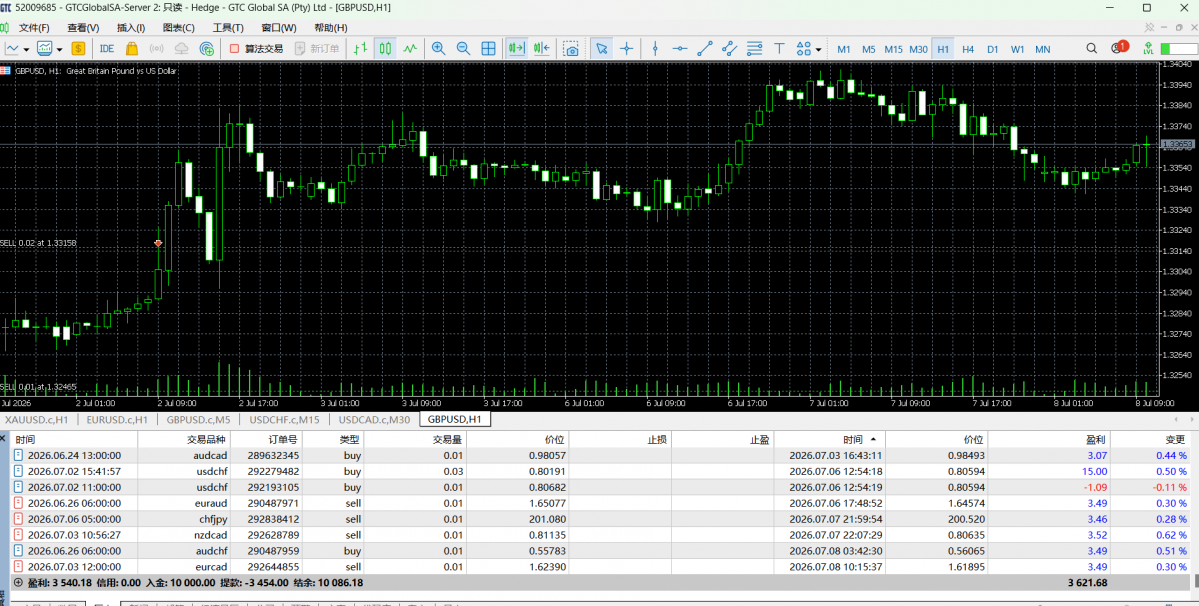Open the chart type dropdown arrow
The image size is (1199, 606).
coord(27,50)
